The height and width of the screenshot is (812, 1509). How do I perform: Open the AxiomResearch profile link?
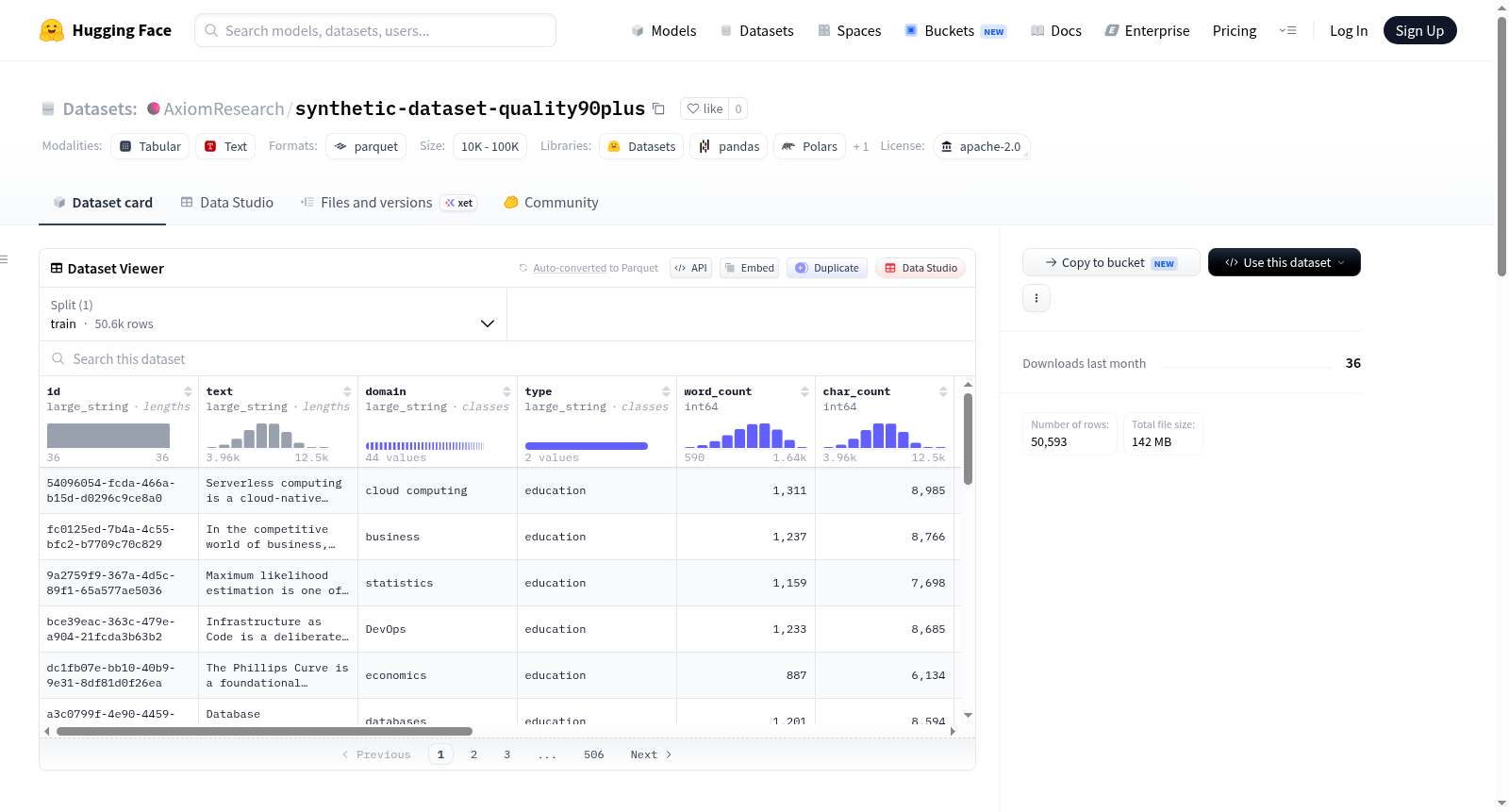coord(224,108)
